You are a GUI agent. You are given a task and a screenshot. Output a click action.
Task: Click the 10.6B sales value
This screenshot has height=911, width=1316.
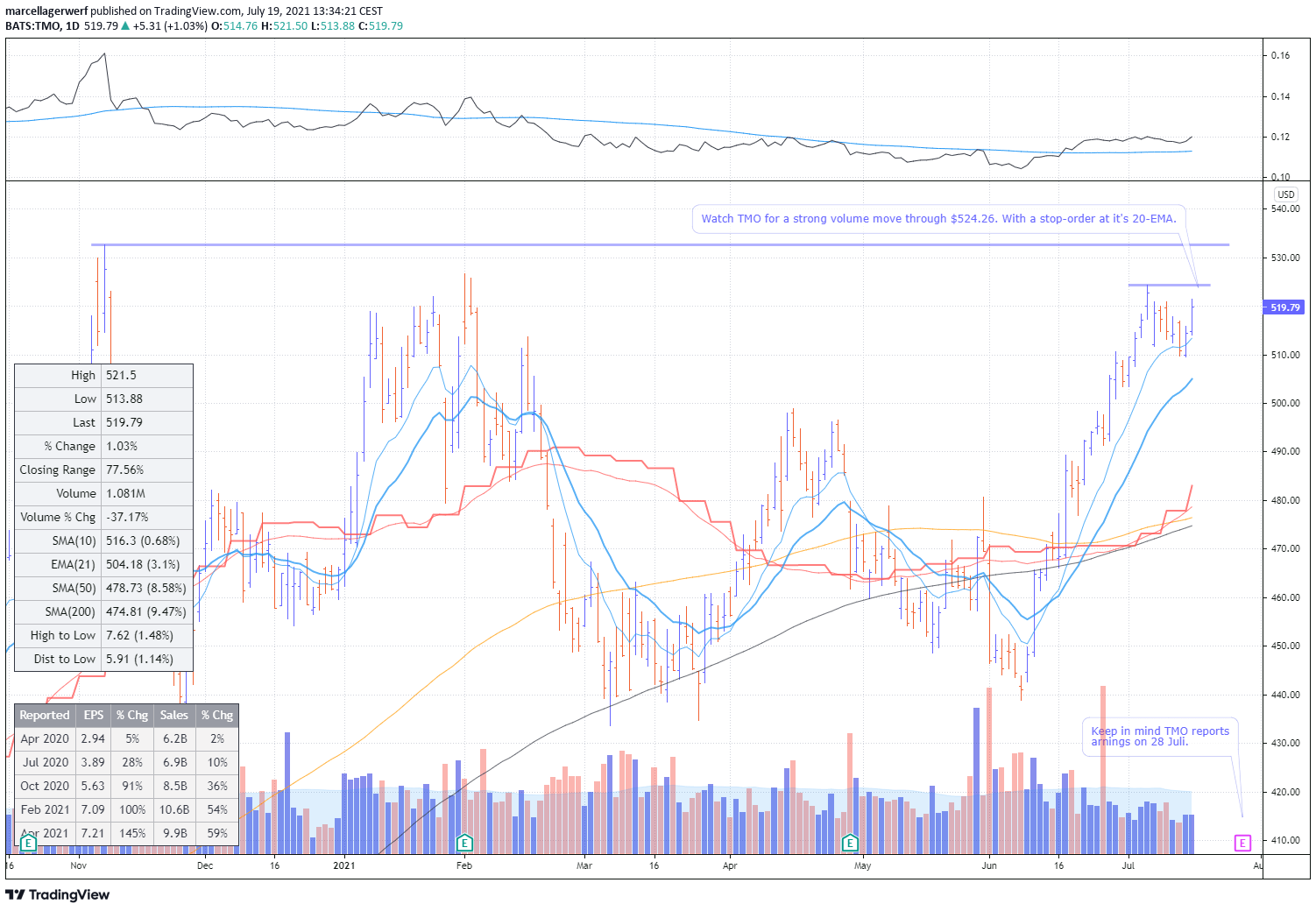(x=173, y=809)
